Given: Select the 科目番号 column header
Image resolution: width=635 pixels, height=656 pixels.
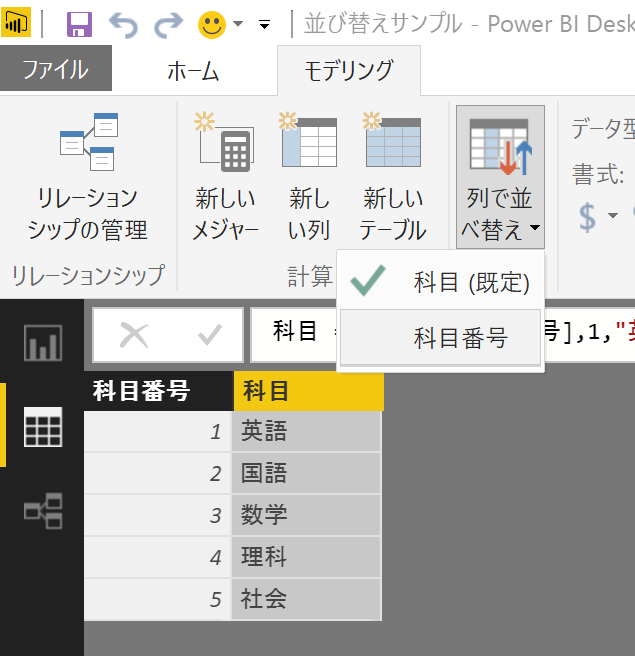Looking at the screenshot, I should pyautogui.click(x=159, y=391).
